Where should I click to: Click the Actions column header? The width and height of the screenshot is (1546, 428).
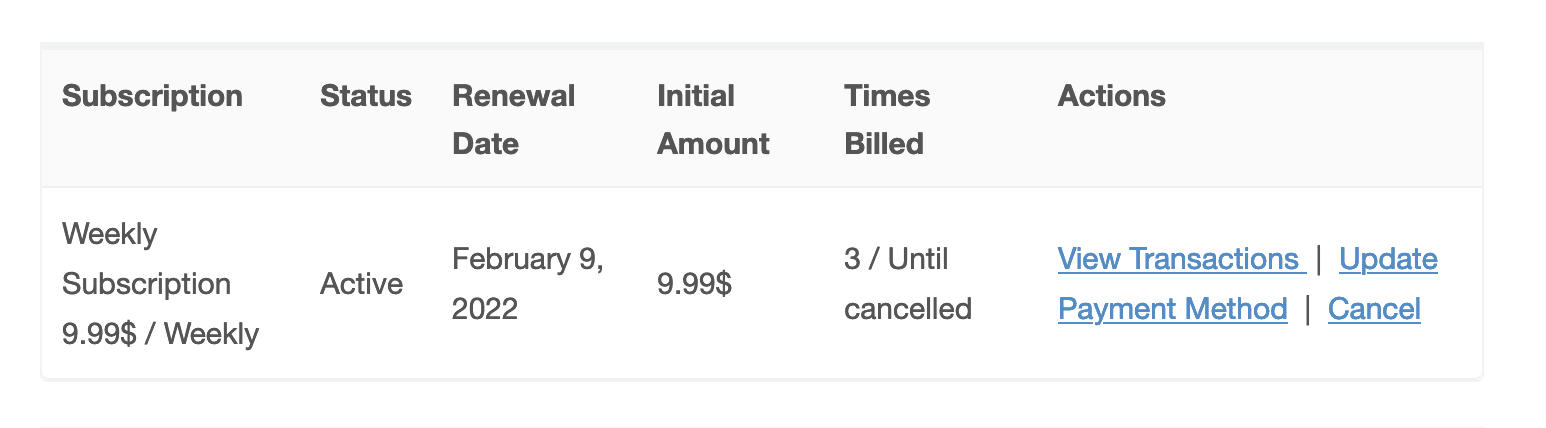point(1112,96)
